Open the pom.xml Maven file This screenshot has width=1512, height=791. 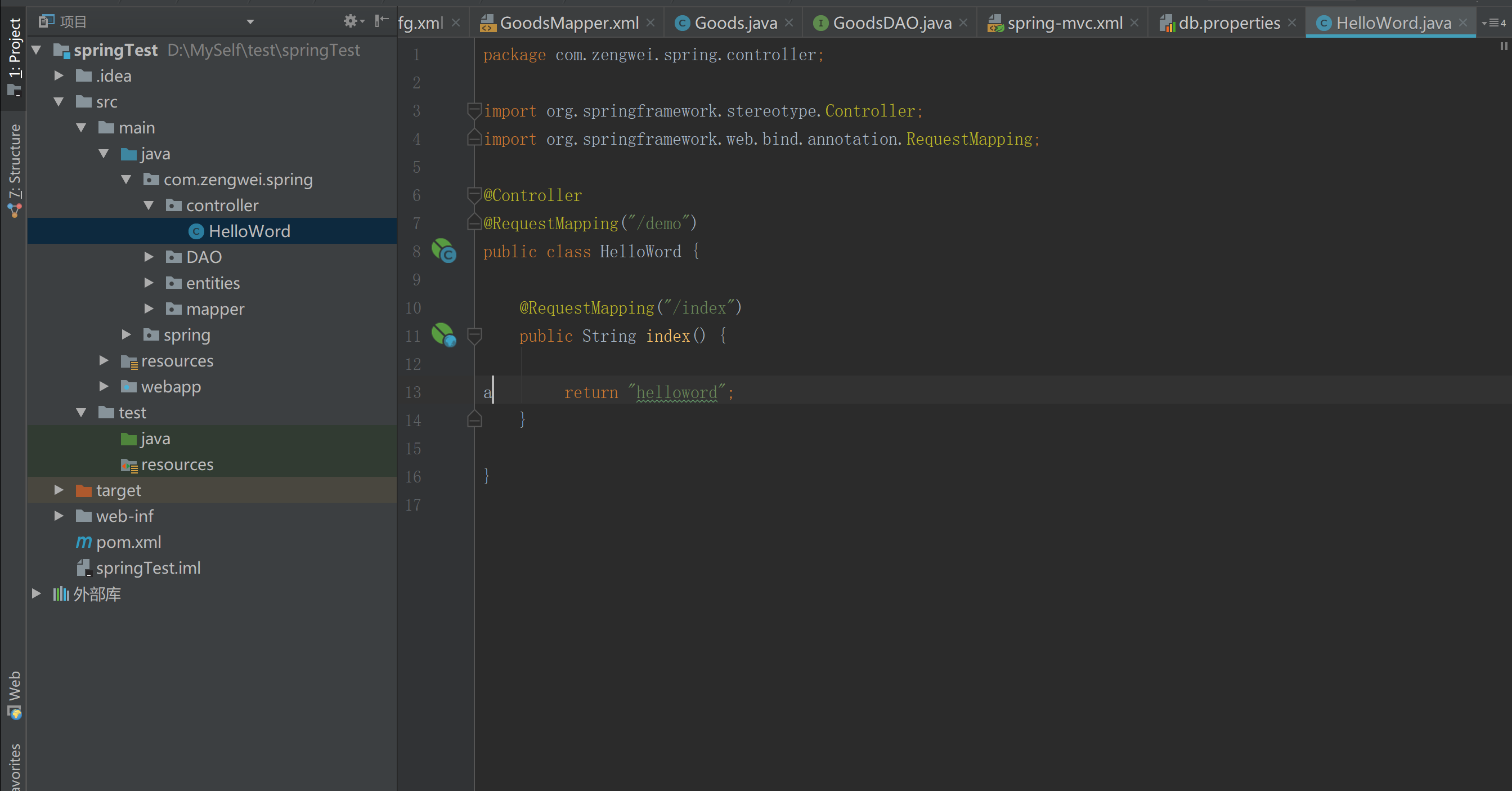pos(128,542)
